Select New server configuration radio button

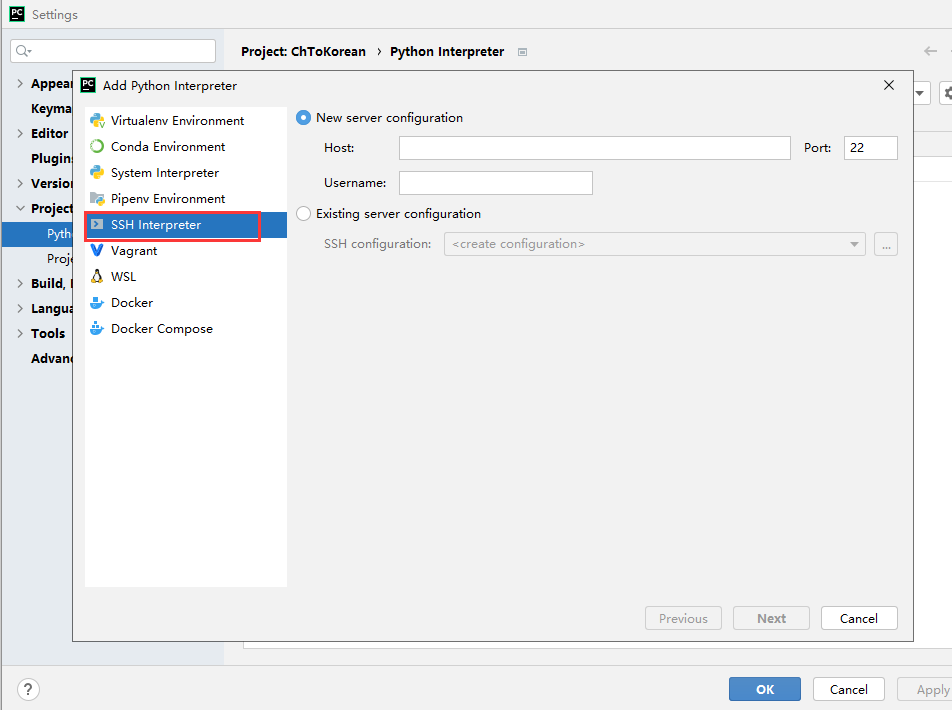click(x=304, y=118)
